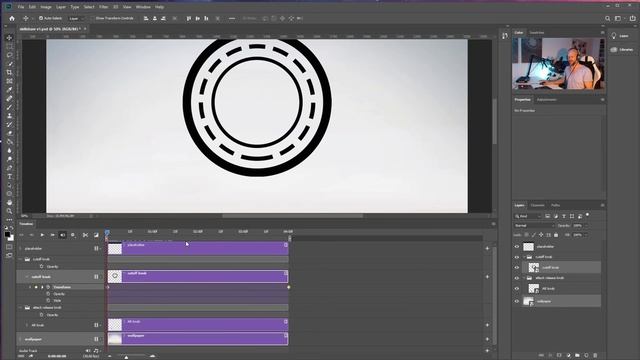
Task: Open the blend mode Normal dropdown
Action: tap(534, 225)
